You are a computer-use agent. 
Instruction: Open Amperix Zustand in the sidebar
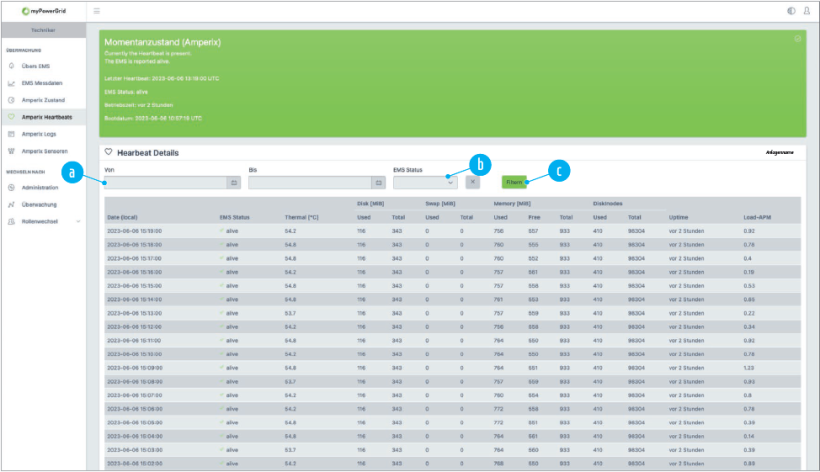[43, 100]
